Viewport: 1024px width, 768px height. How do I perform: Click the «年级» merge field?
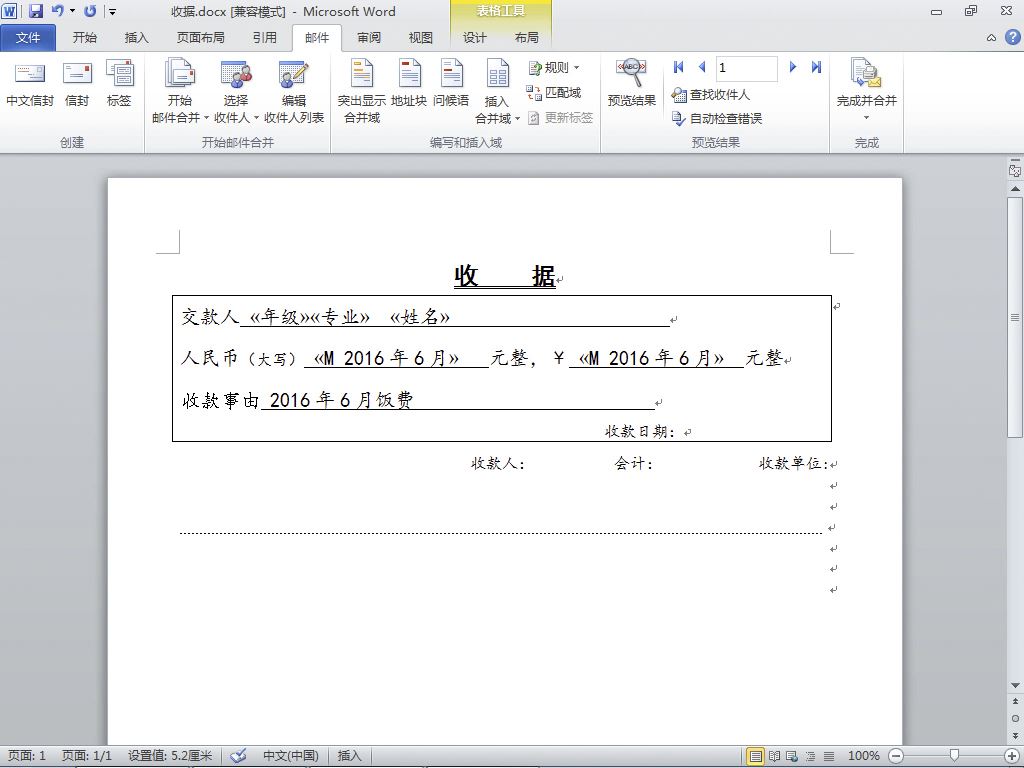[280, 317]
